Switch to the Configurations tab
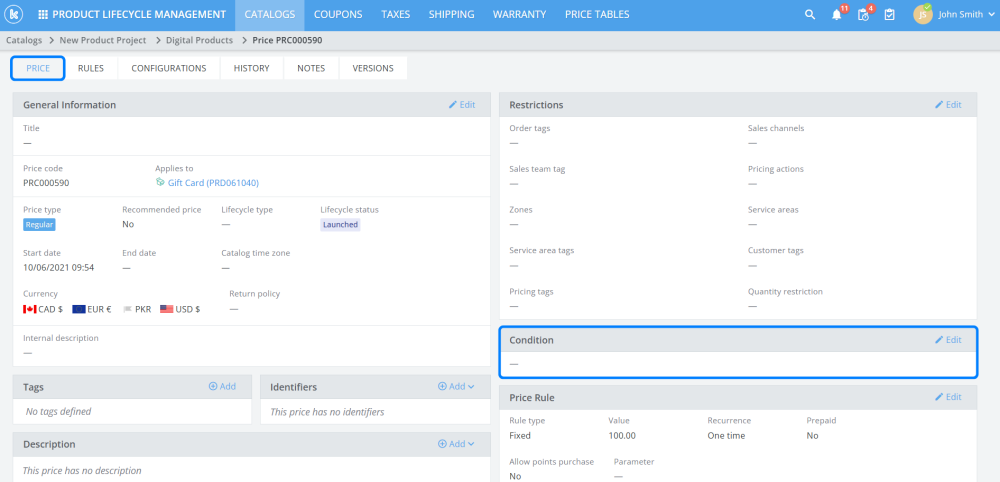The width and height of the screenshot is (1000, 482). [169, 68]
